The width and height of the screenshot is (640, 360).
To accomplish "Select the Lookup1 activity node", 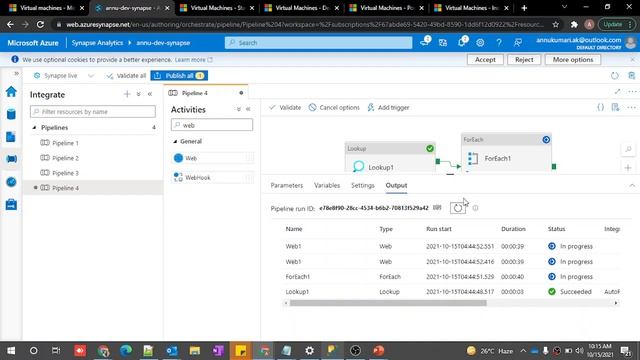I will click(390, 158).
